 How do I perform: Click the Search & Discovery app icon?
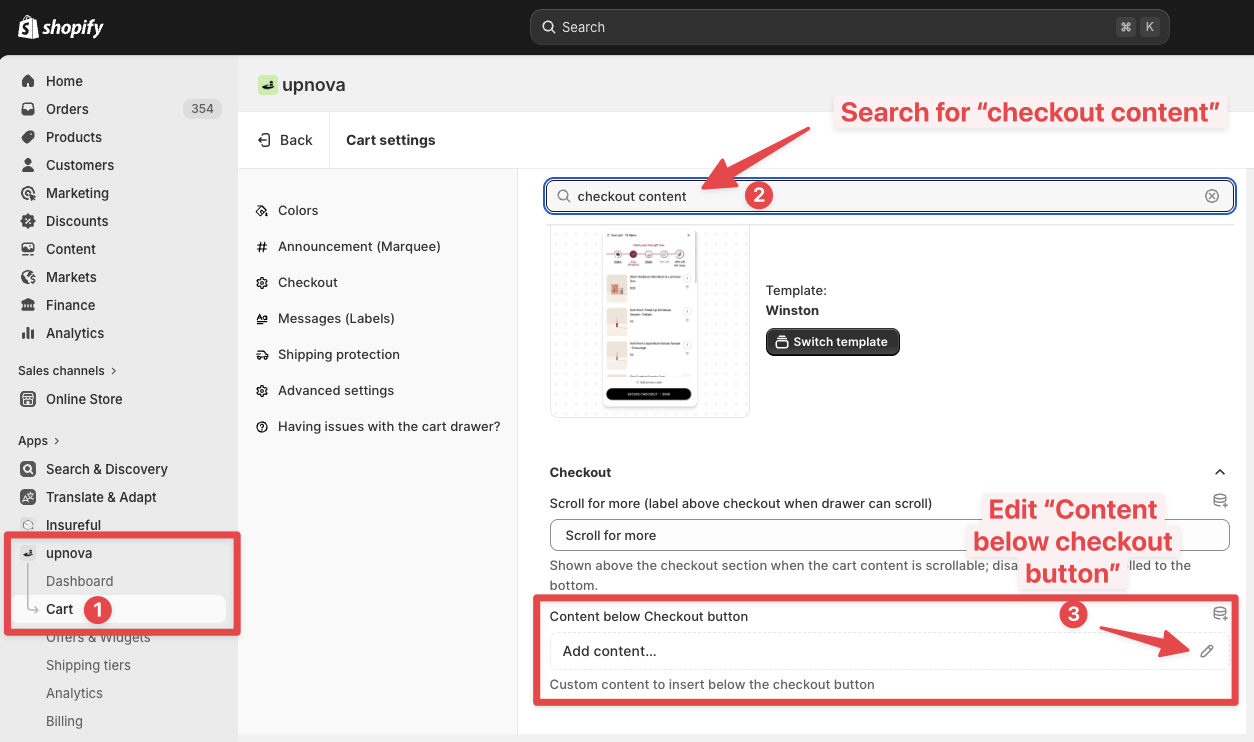click(x=28, y=469)
